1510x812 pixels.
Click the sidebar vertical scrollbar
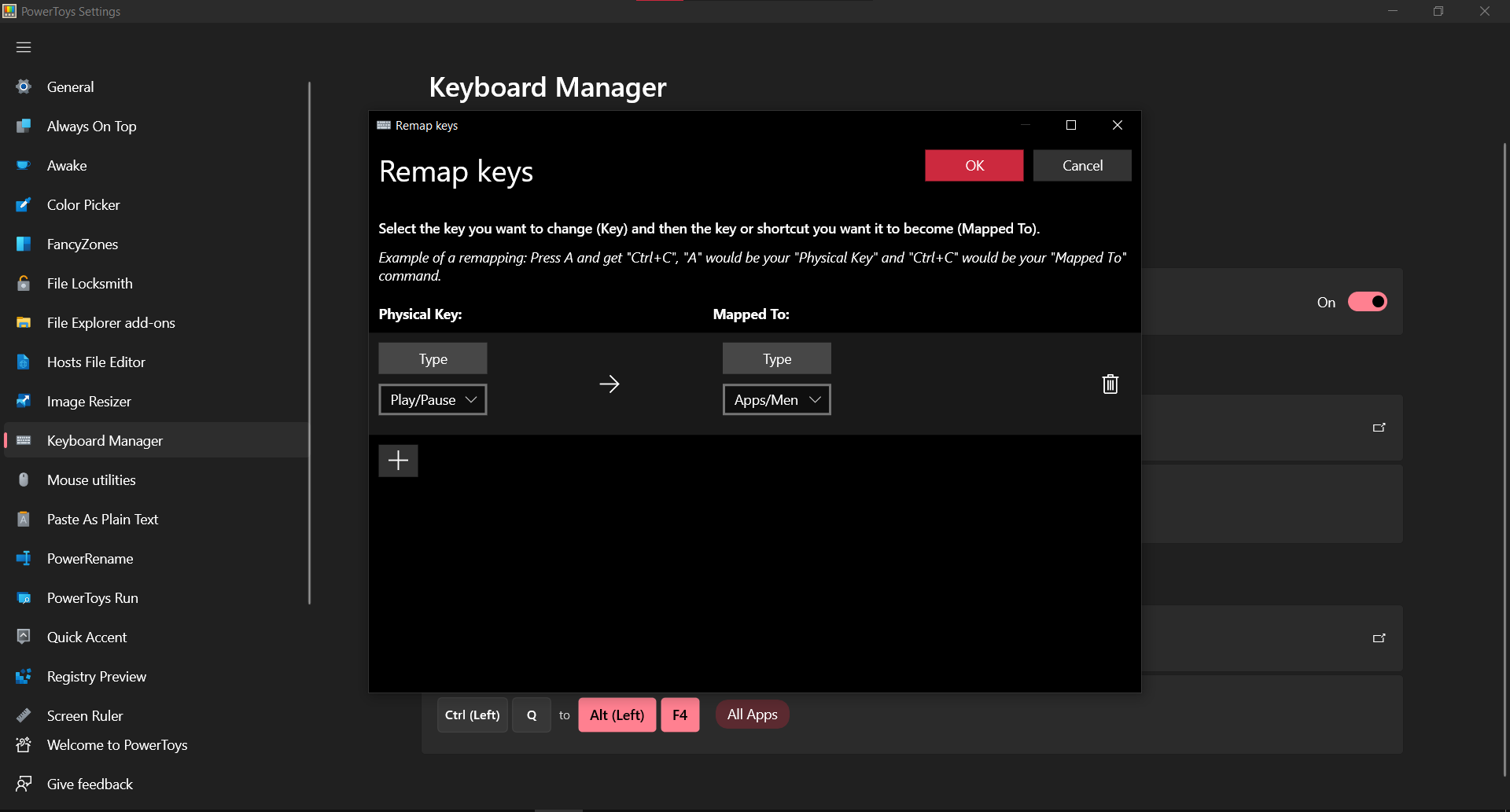pyautogui.click(x=309, y=343)
